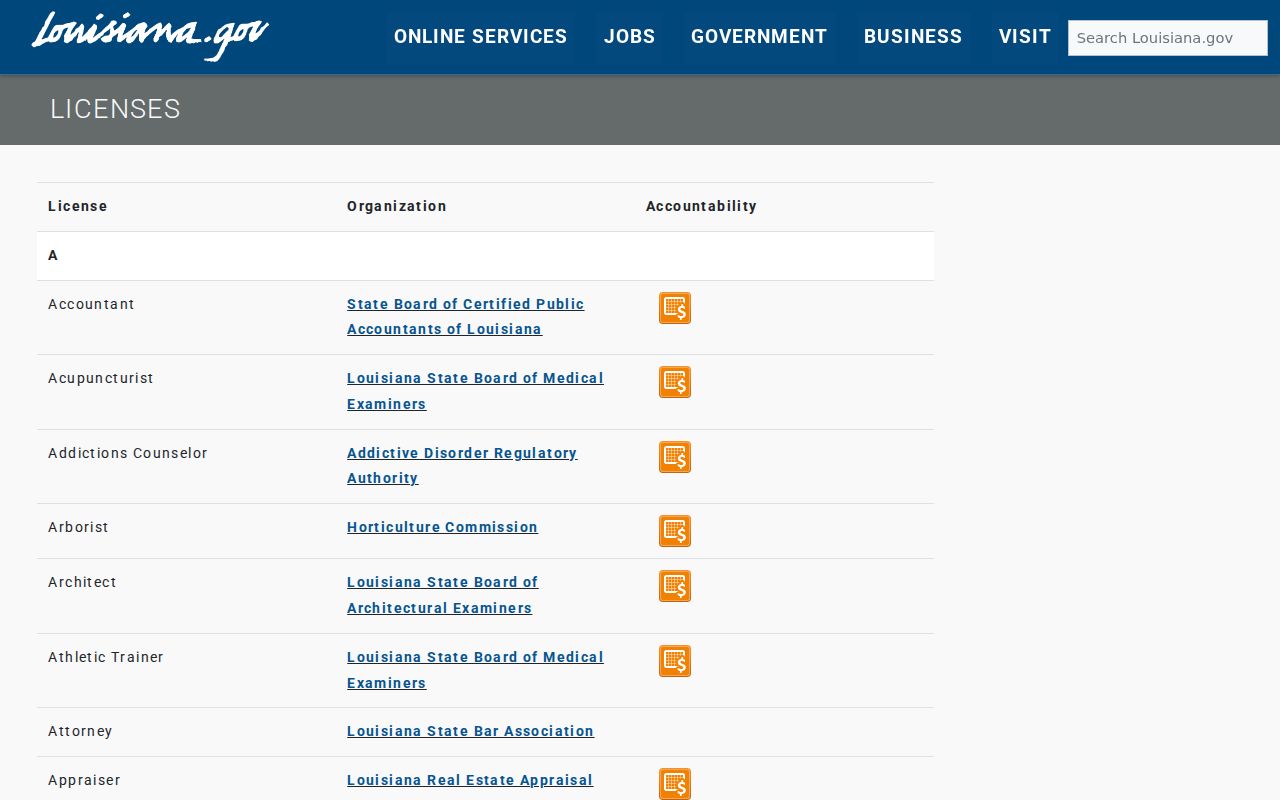Open Louisiana State Bar Association link
The height and width of the screenshot is (800, 1280).
coord(470,731)
